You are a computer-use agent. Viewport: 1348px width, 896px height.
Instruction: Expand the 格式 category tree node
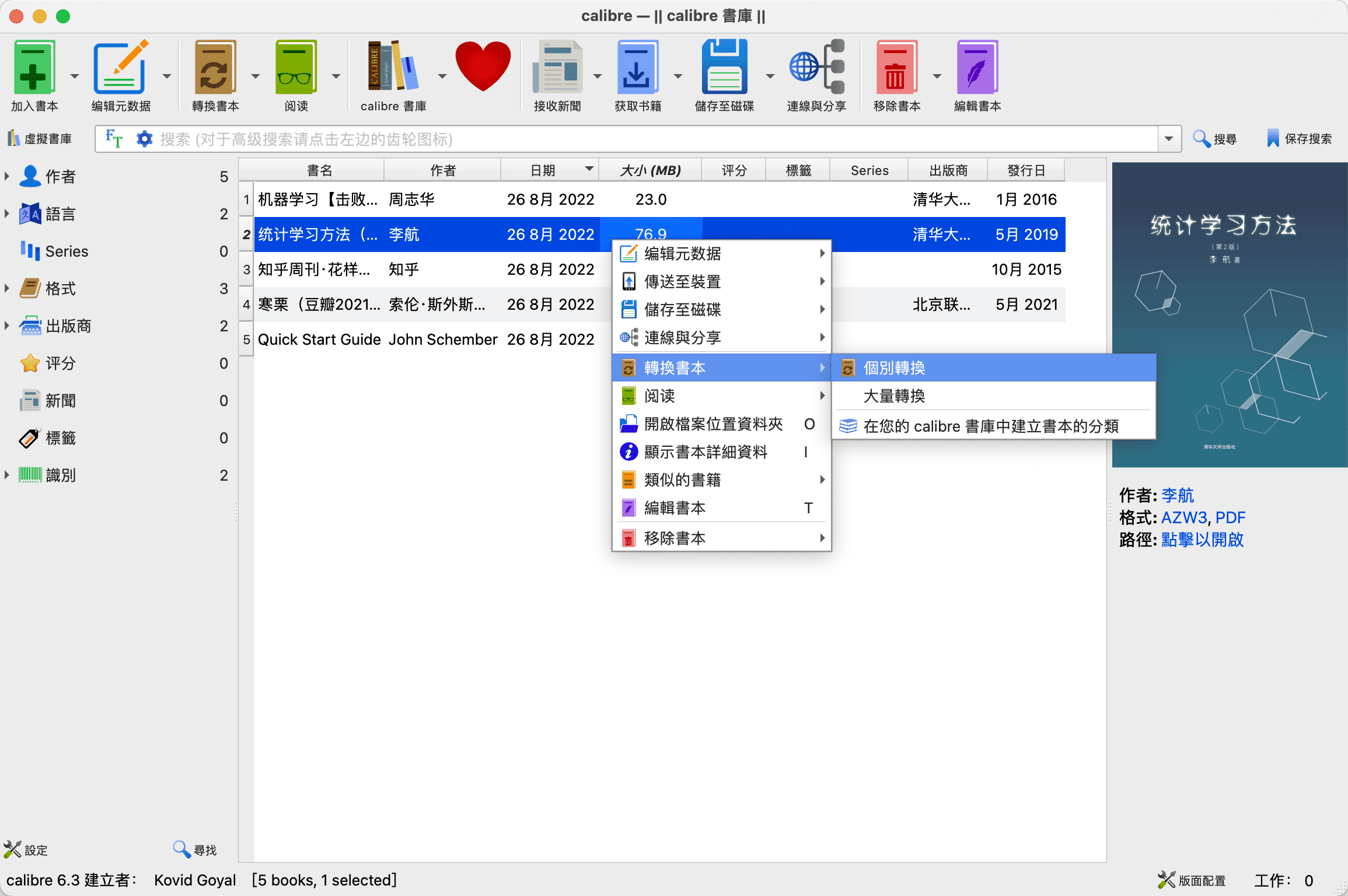click(7, 288)
